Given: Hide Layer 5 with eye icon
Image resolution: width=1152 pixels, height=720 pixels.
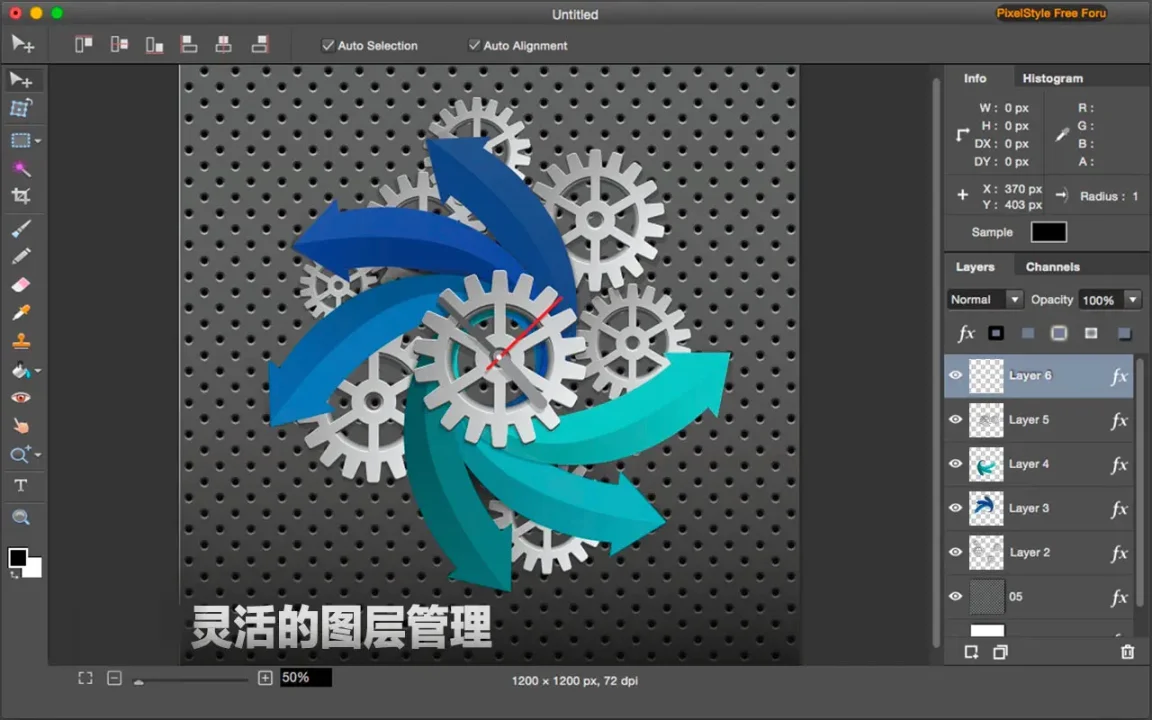Looking at the screenshot, I should click(955, 420).
